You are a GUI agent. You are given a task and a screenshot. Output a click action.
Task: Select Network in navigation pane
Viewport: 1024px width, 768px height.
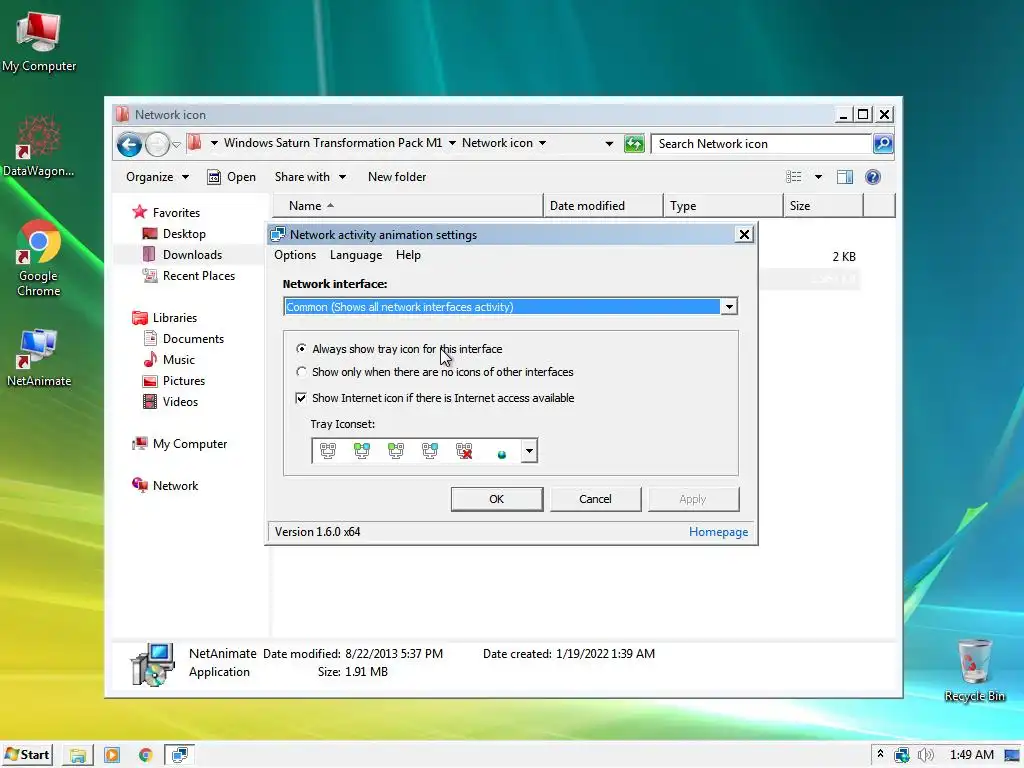pyautogui.click(x=175, y=485)
